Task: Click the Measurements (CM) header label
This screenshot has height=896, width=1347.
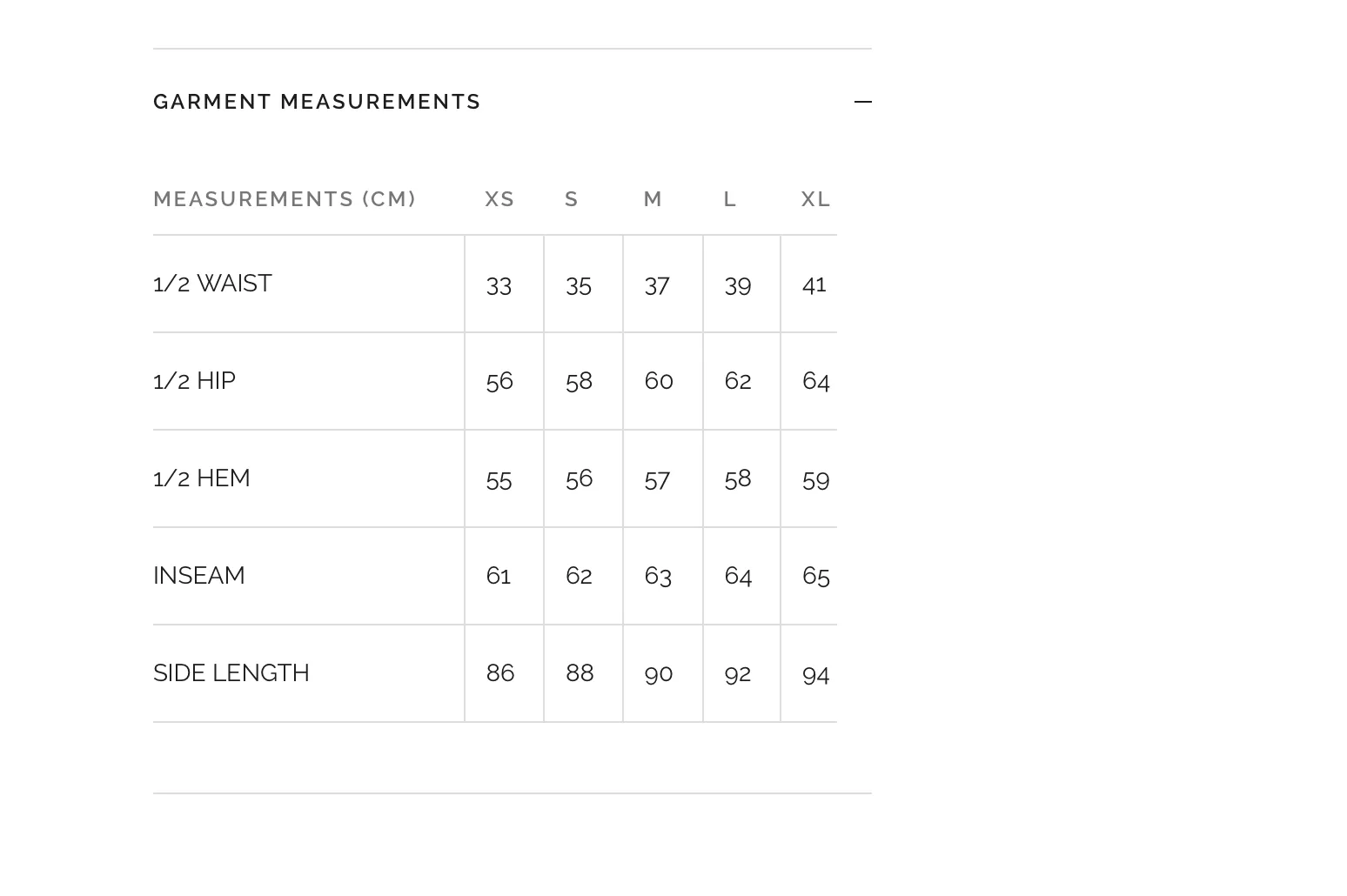Action: 285,199
